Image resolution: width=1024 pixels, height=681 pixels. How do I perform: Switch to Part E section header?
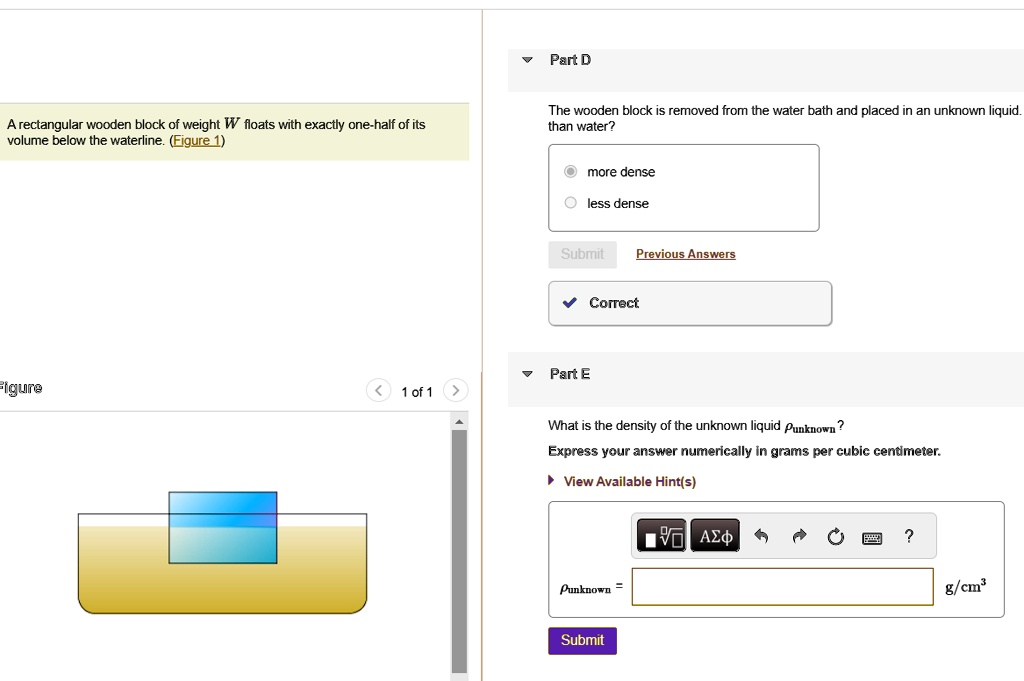coord(568,373)
